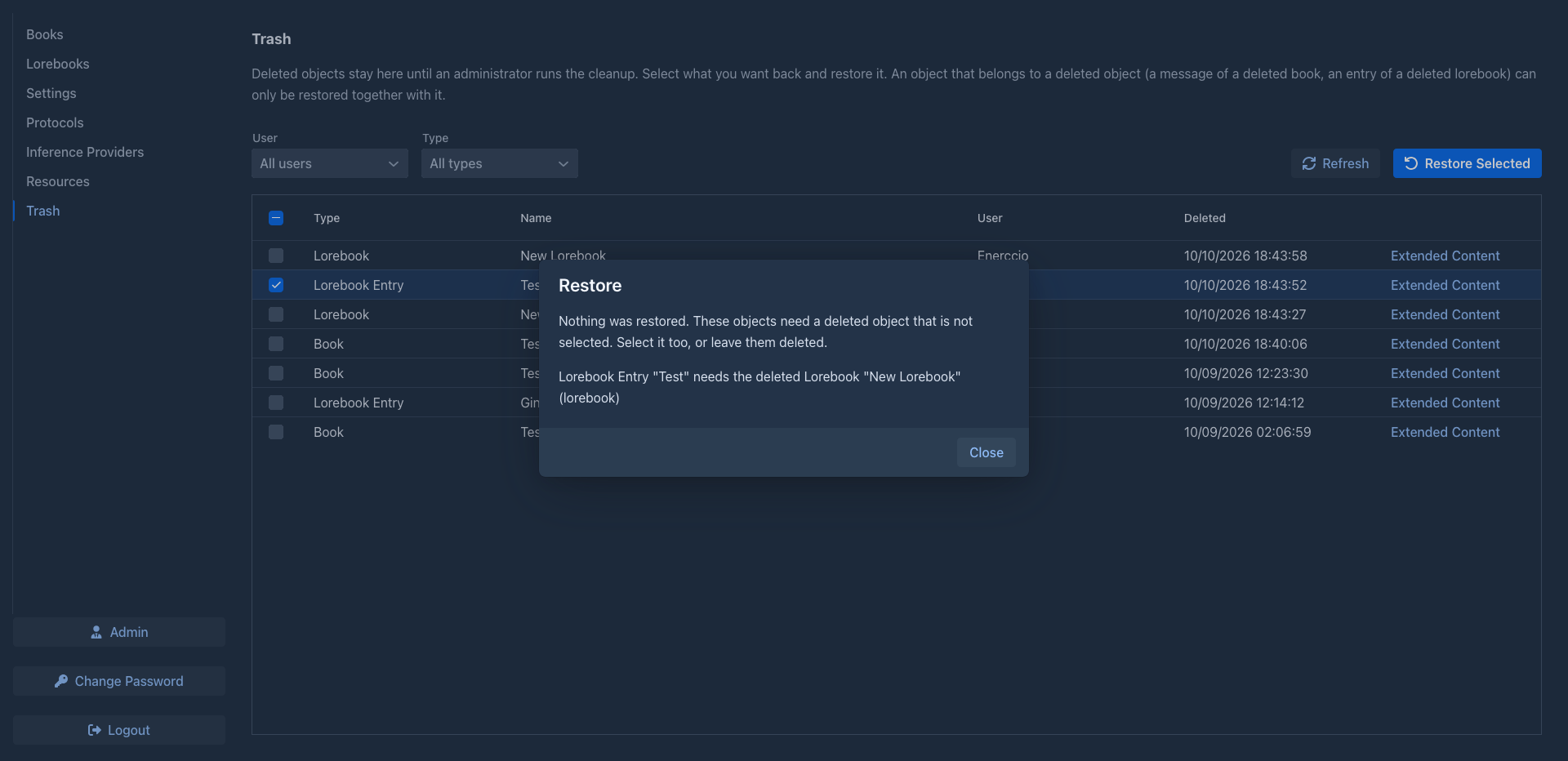
Task: View Extended Content for the 18:40:06 row
Action: pos(1445,344)
